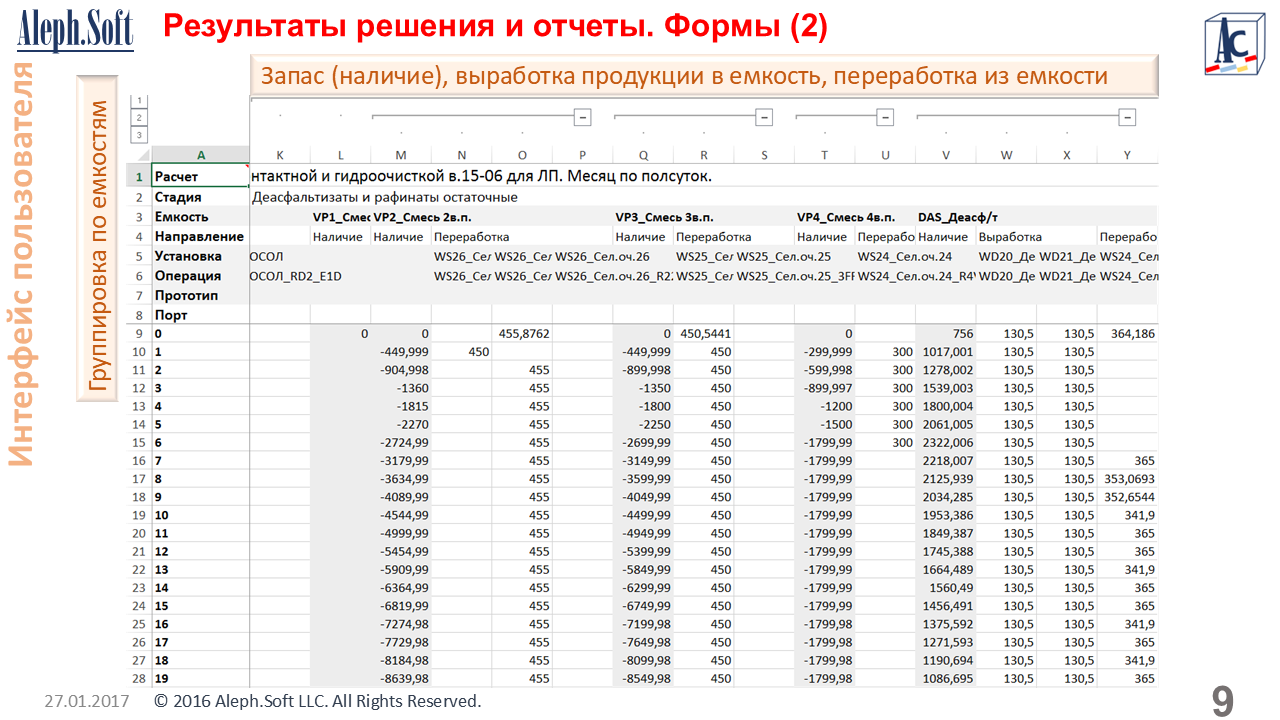Select column V header
Viewport: 1280px width, 720px height.
tap(945, 155)
